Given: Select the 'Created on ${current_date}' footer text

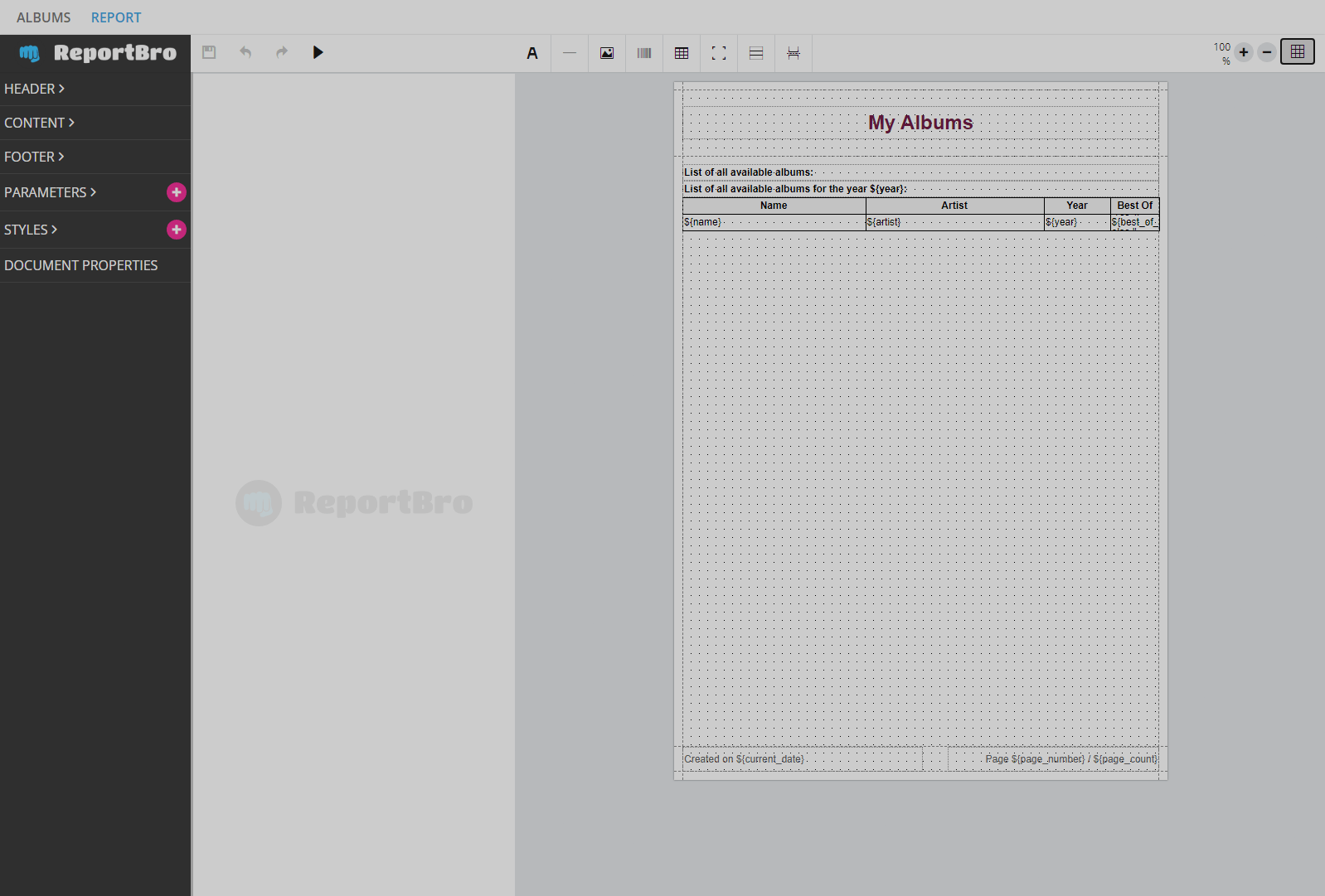Looking at the screenshot, I should [x=803, y=759].
